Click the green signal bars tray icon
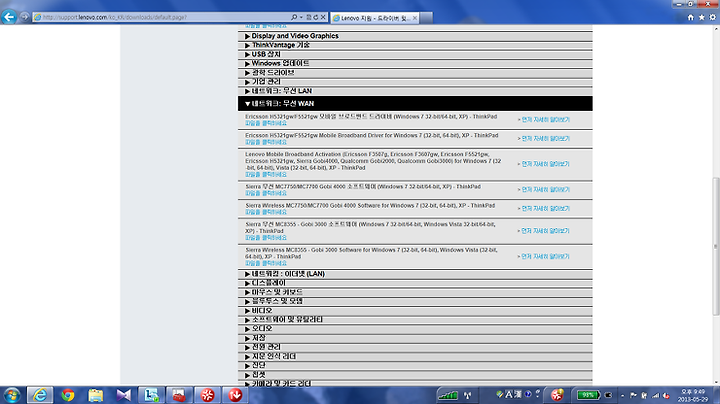Viewport: 720px width, 404px height. point(448,395)
